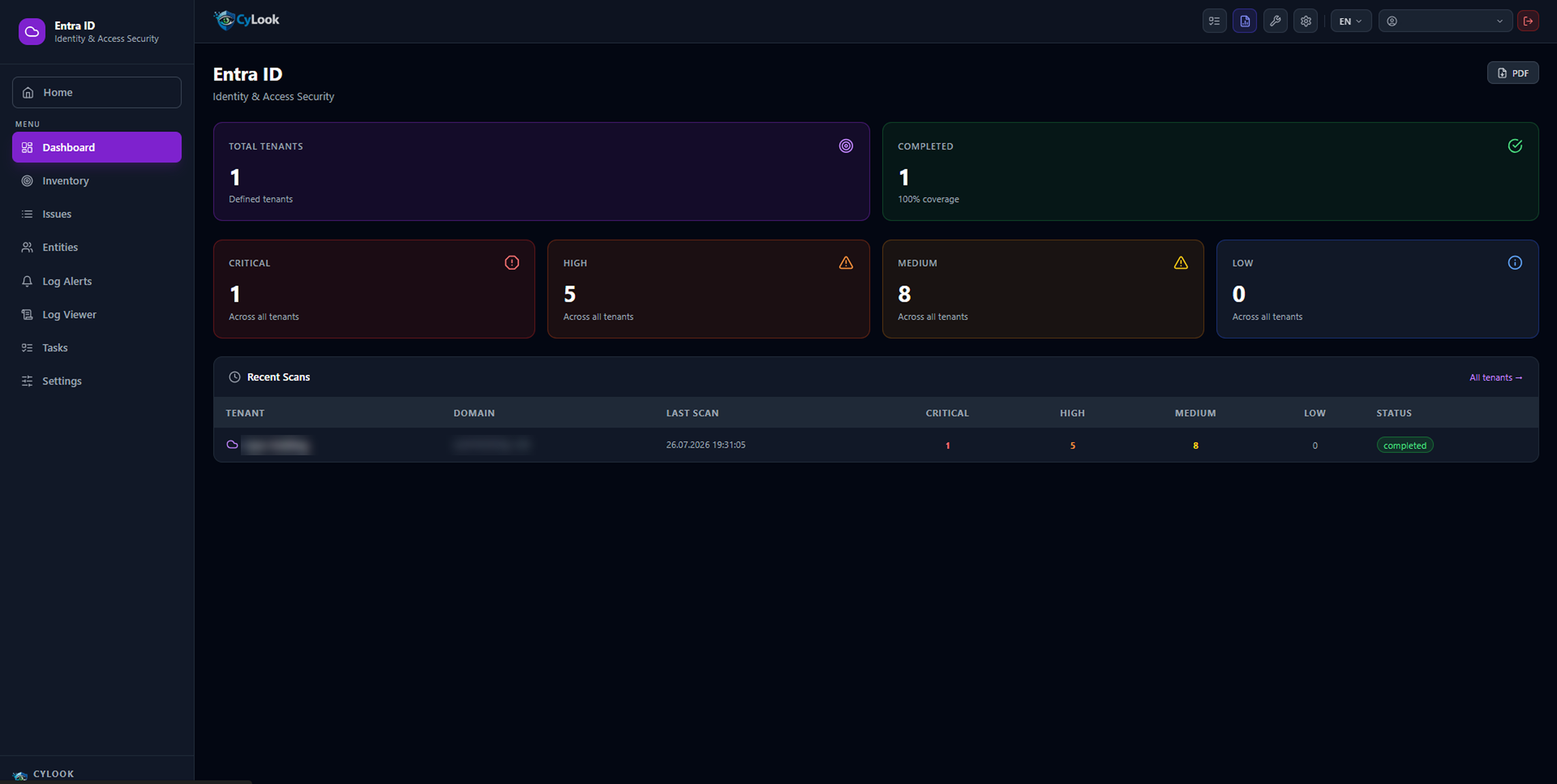
Task: Click the Total Tenants card
Action: [x=541, y=171]
